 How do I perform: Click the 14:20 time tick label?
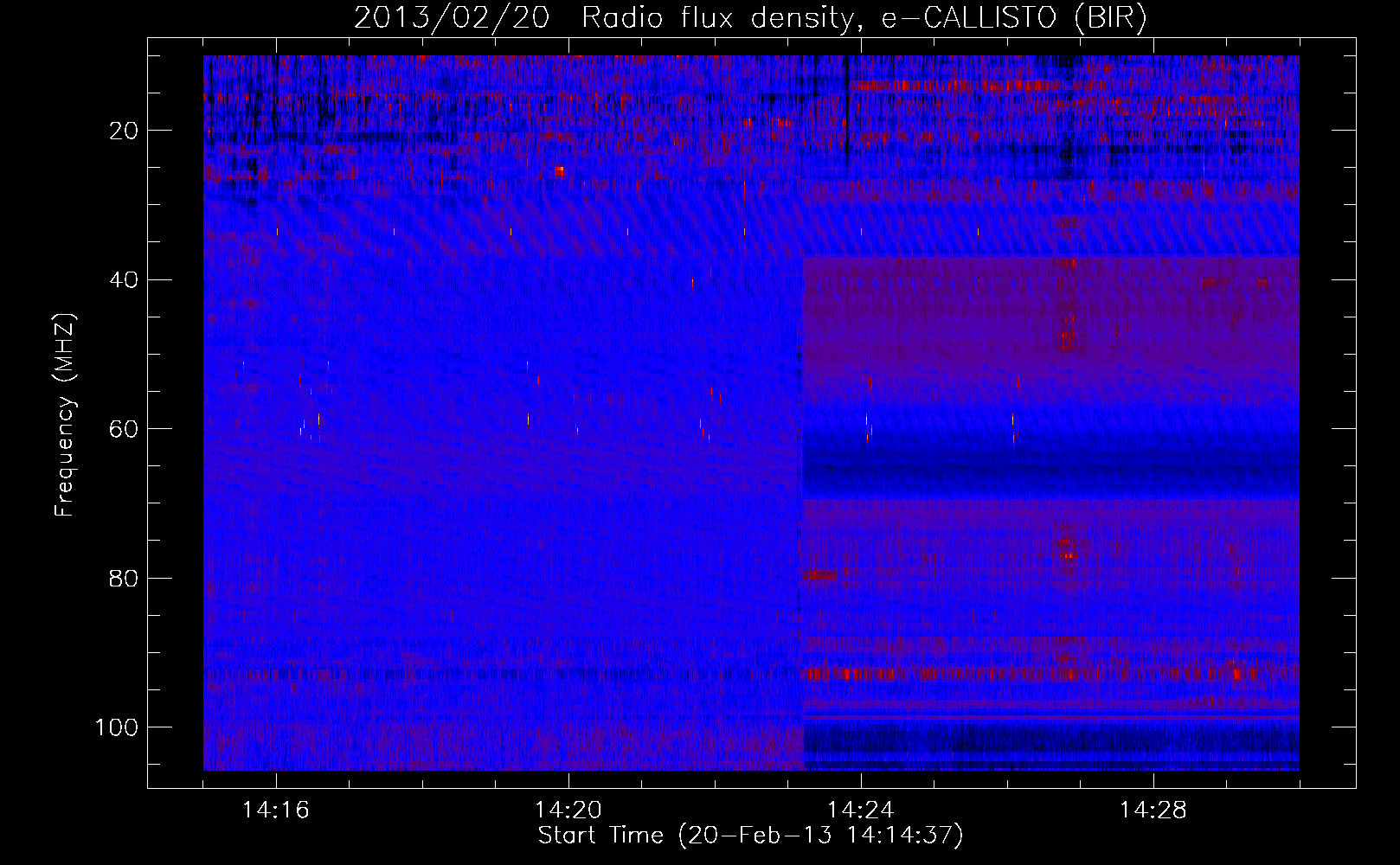(x=568, y=811)
